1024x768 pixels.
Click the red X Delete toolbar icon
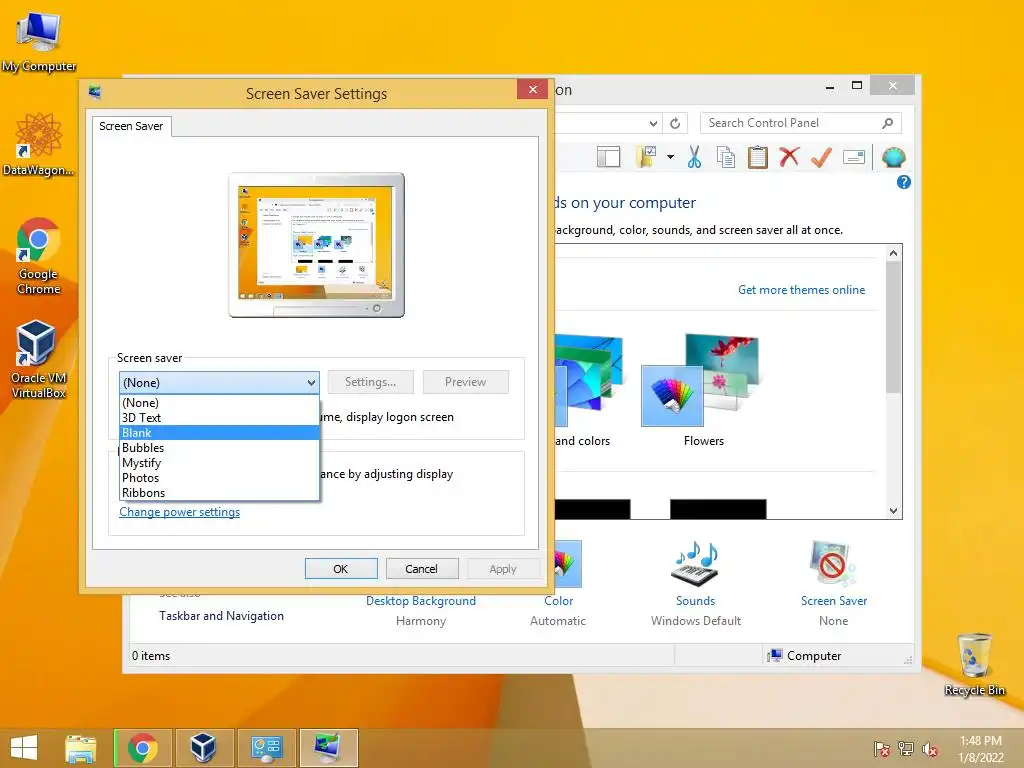[x=790, y=157]
